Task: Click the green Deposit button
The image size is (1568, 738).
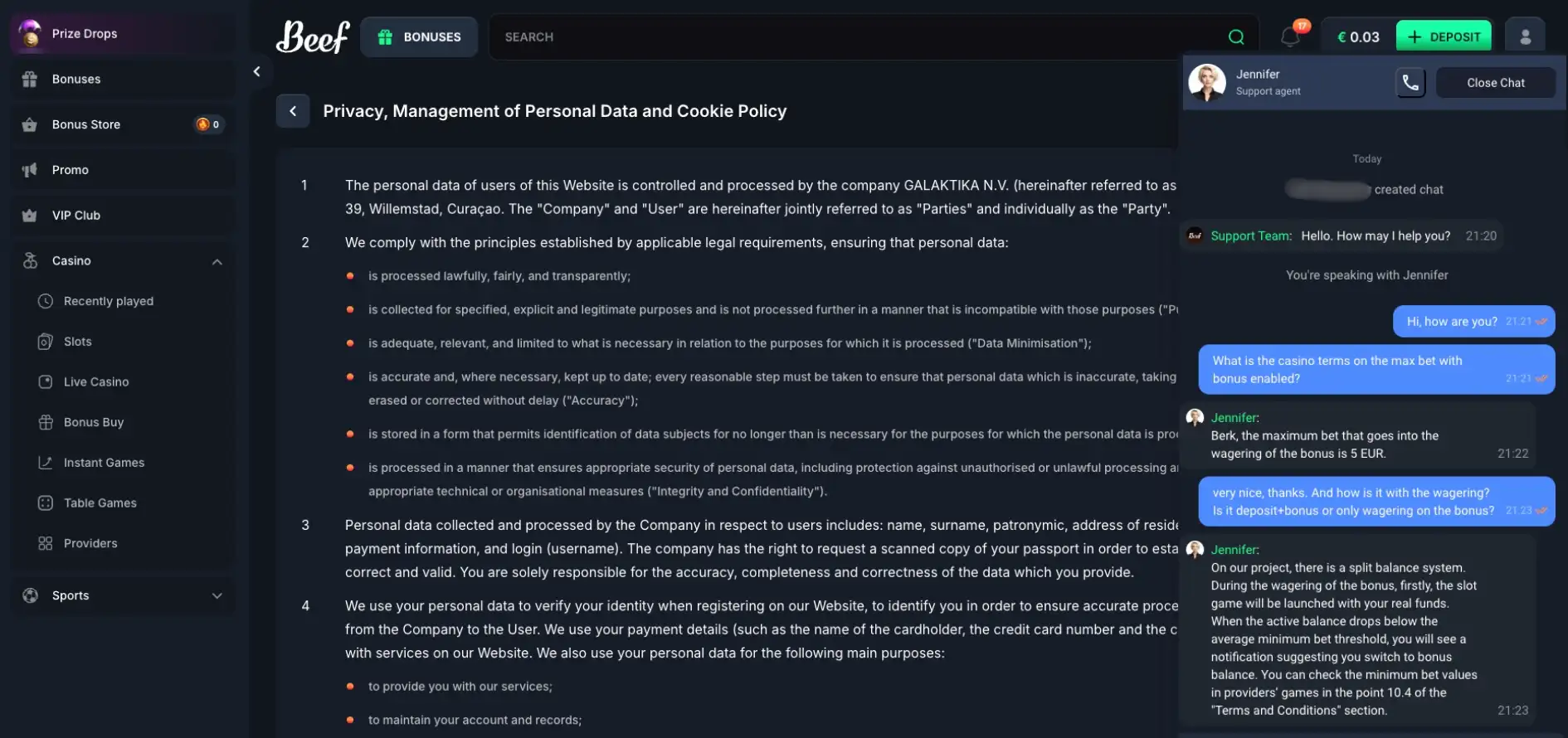Action: pyautogui.click(x=1444, y=36)
